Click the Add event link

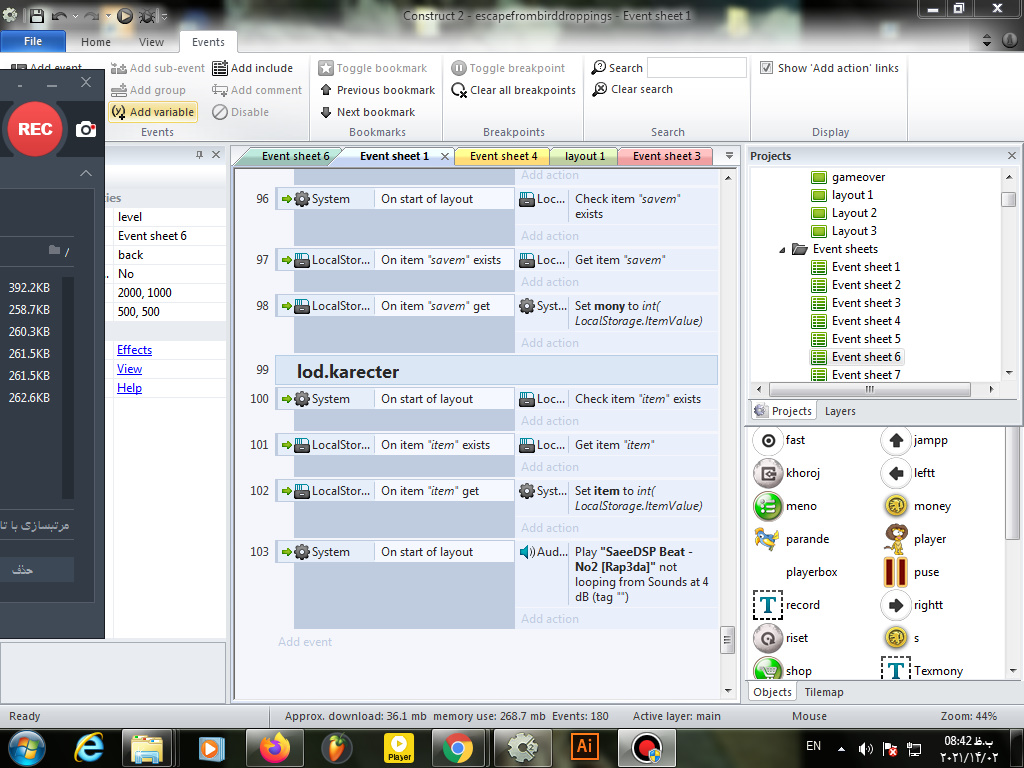(x=305, y=642)
